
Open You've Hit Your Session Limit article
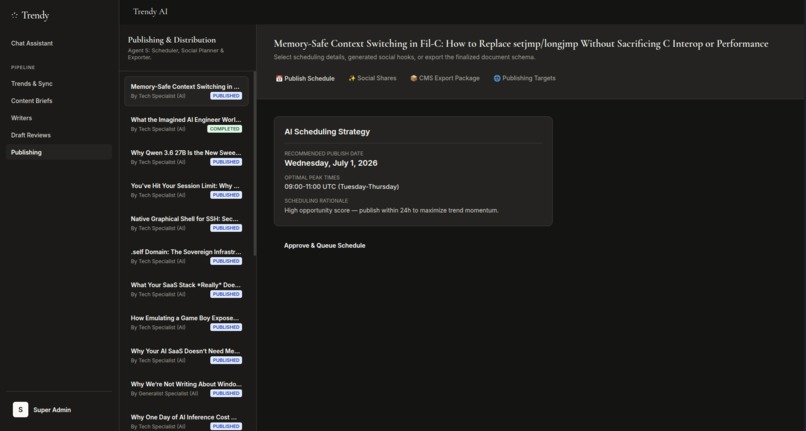click(x=186, y=190)
